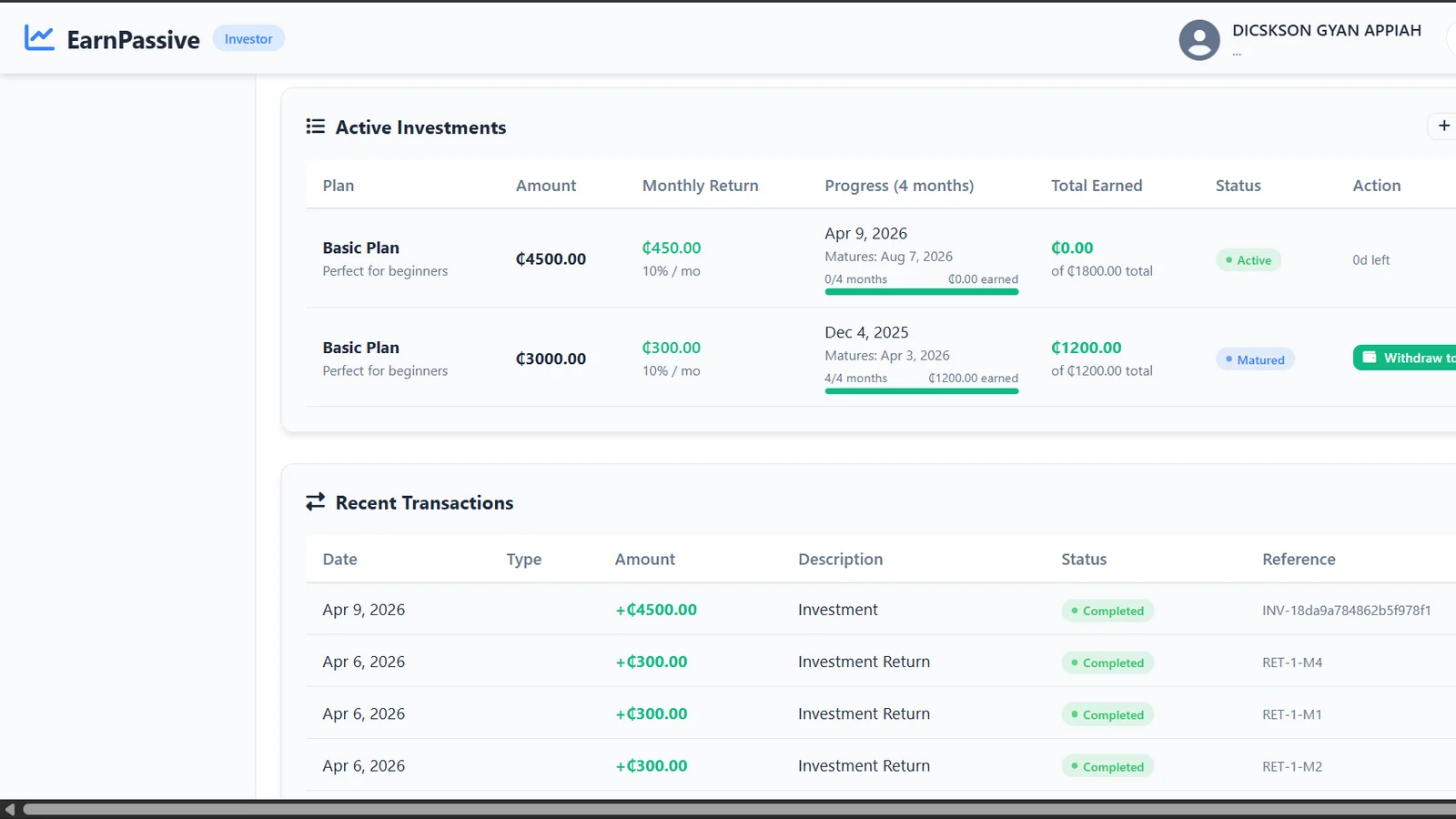Click the Description column header
1456x819 pixels.
coord(840,560)
